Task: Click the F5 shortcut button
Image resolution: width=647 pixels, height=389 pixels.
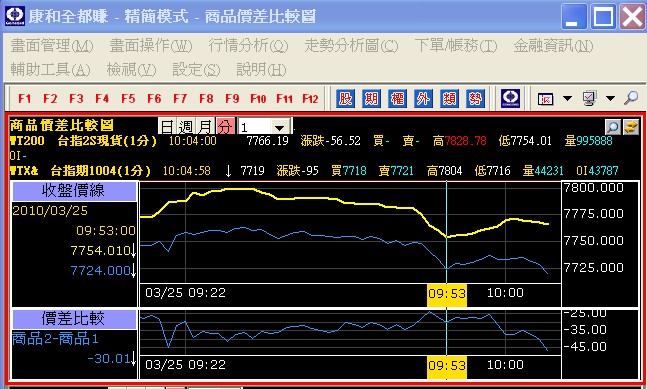Action: [128, 99]
